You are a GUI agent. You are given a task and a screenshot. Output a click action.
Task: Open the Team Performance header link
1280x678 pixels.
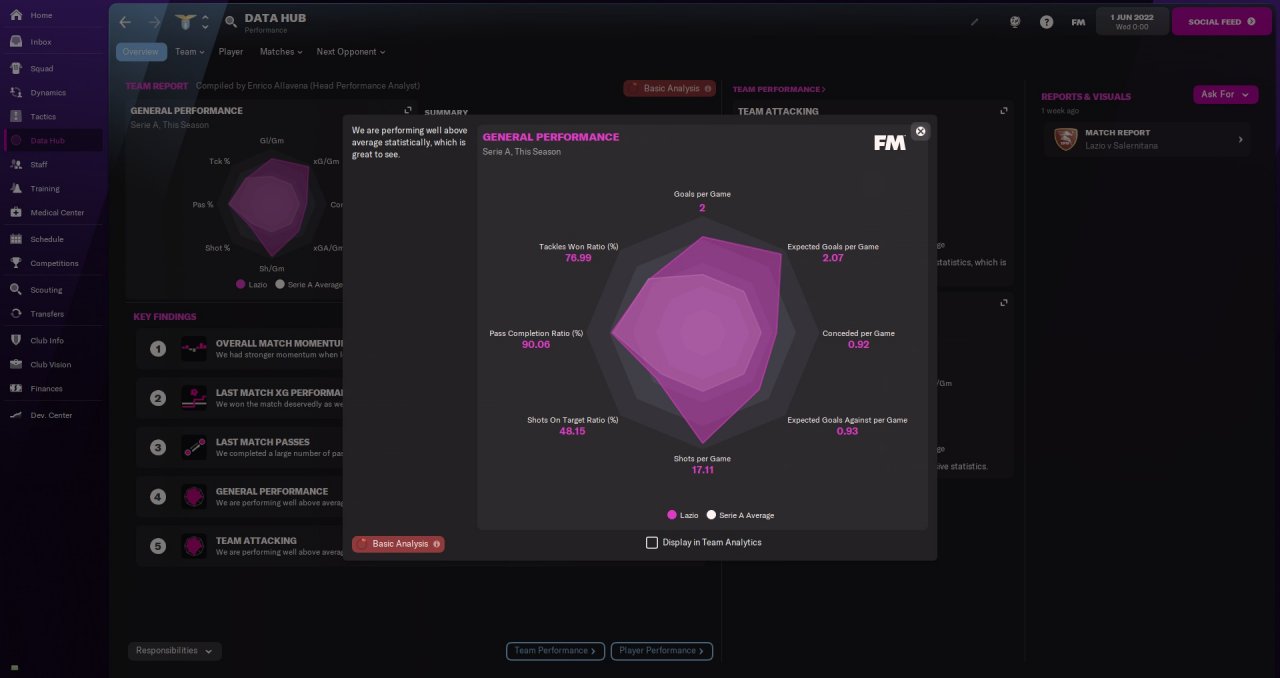[x=779, y=90]
